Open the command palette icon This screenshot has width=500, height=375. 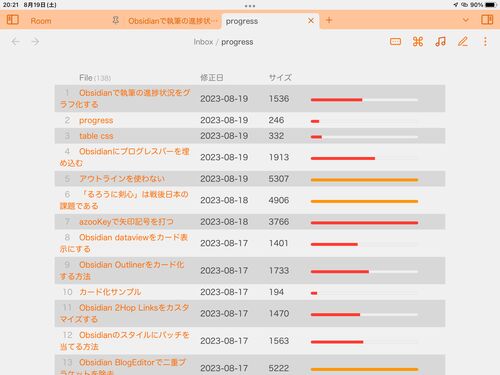coord(418,42)
